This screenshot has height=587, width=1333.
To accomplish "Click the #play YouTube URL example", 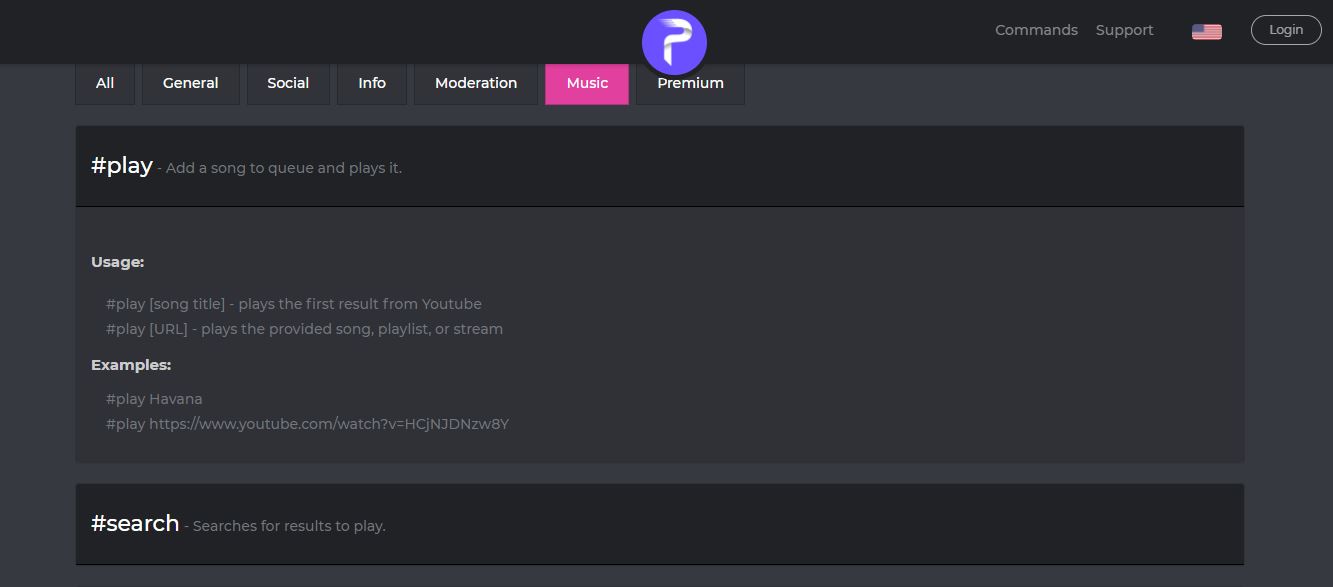I will coord(307,424).
